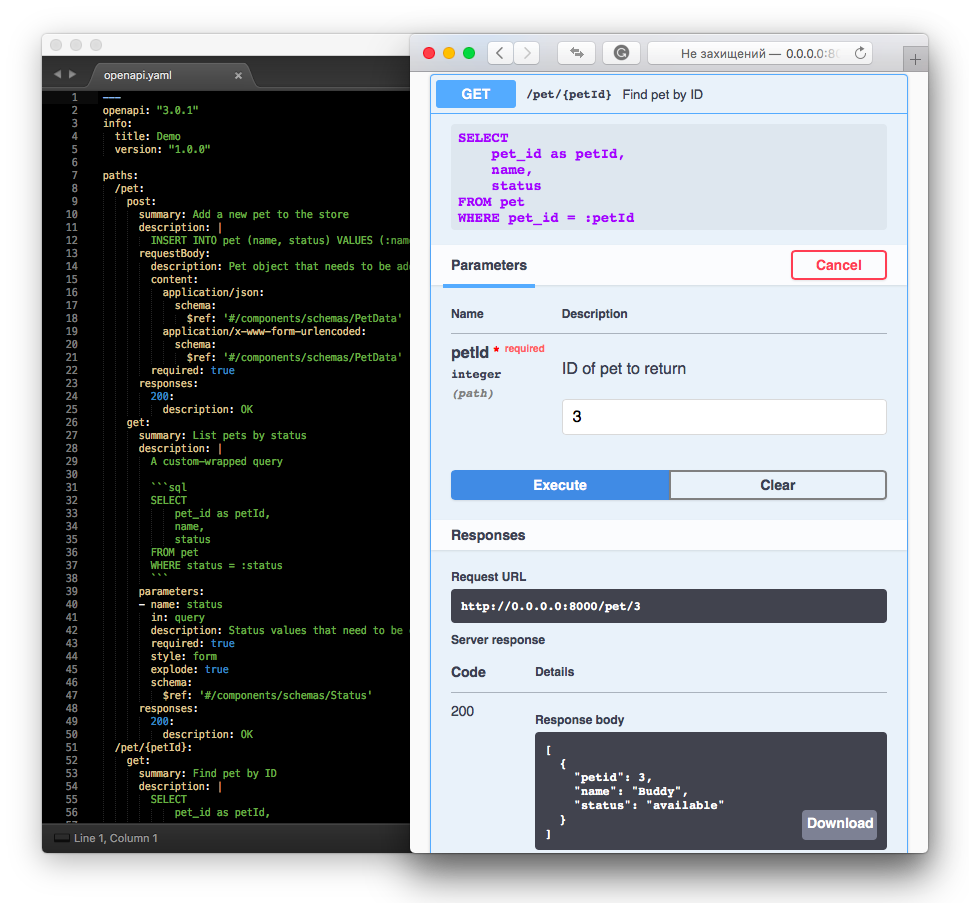Image resolution: width=969 pixels, height=903 pixels.
Task: Go to previous tab arrow in editor
Action: coord(57,74)
